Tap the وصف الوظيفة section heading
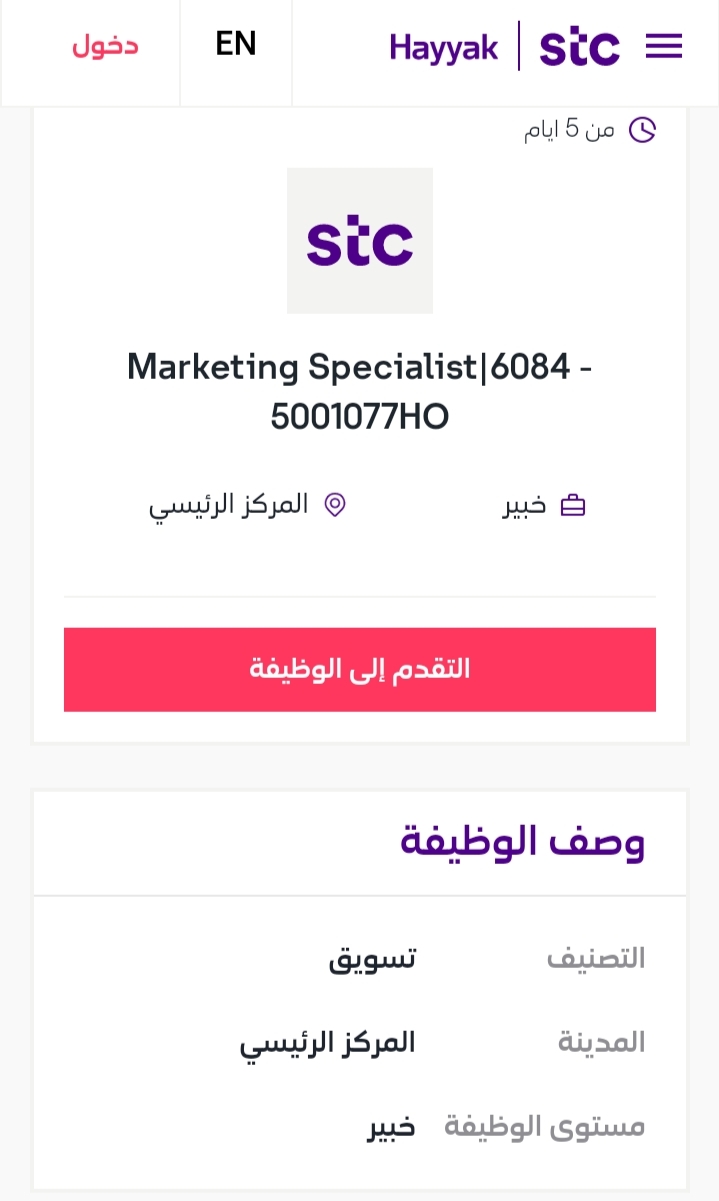This screenshot has height=1201, width=719. tap(522, 842)
